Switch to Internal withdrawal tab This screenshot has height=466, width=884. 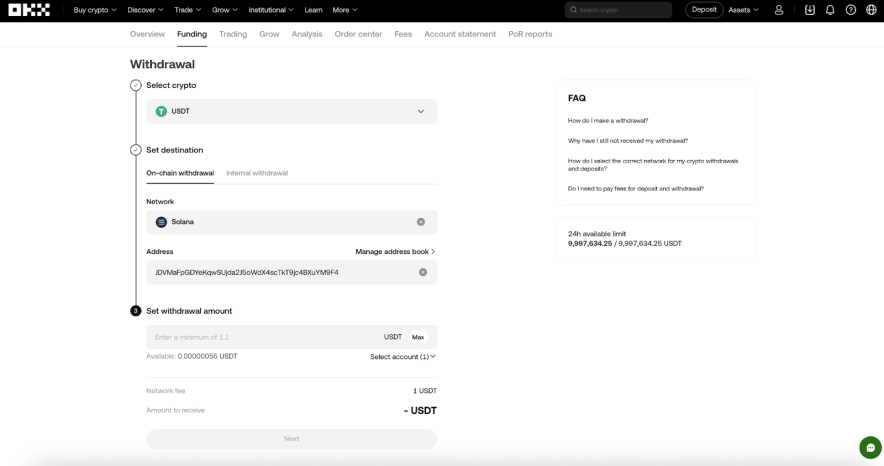pos(257,173)
